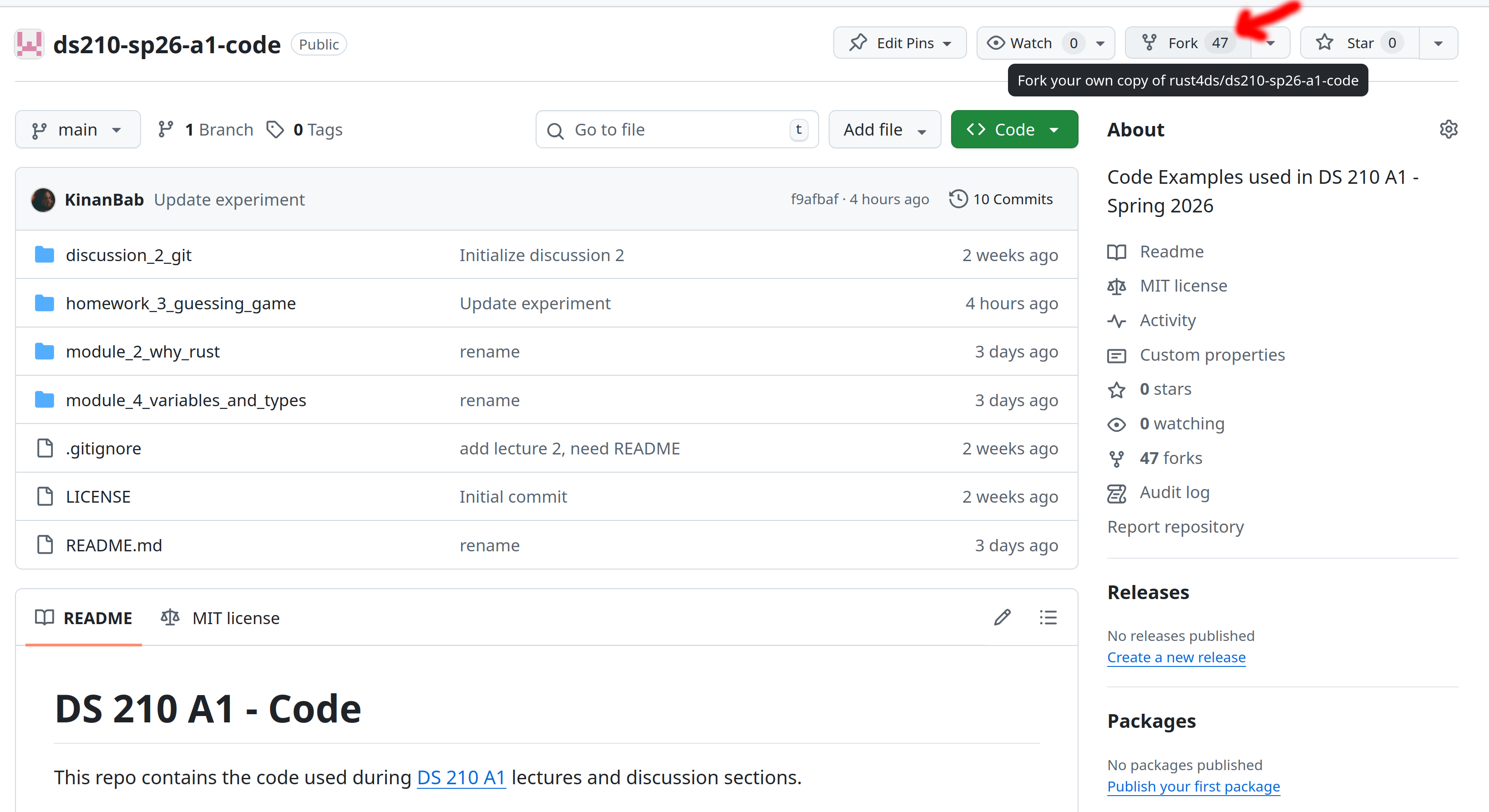Open the README outline list icon
The height and width of the screenshot is (812, 1489).
coord(1048,617)
